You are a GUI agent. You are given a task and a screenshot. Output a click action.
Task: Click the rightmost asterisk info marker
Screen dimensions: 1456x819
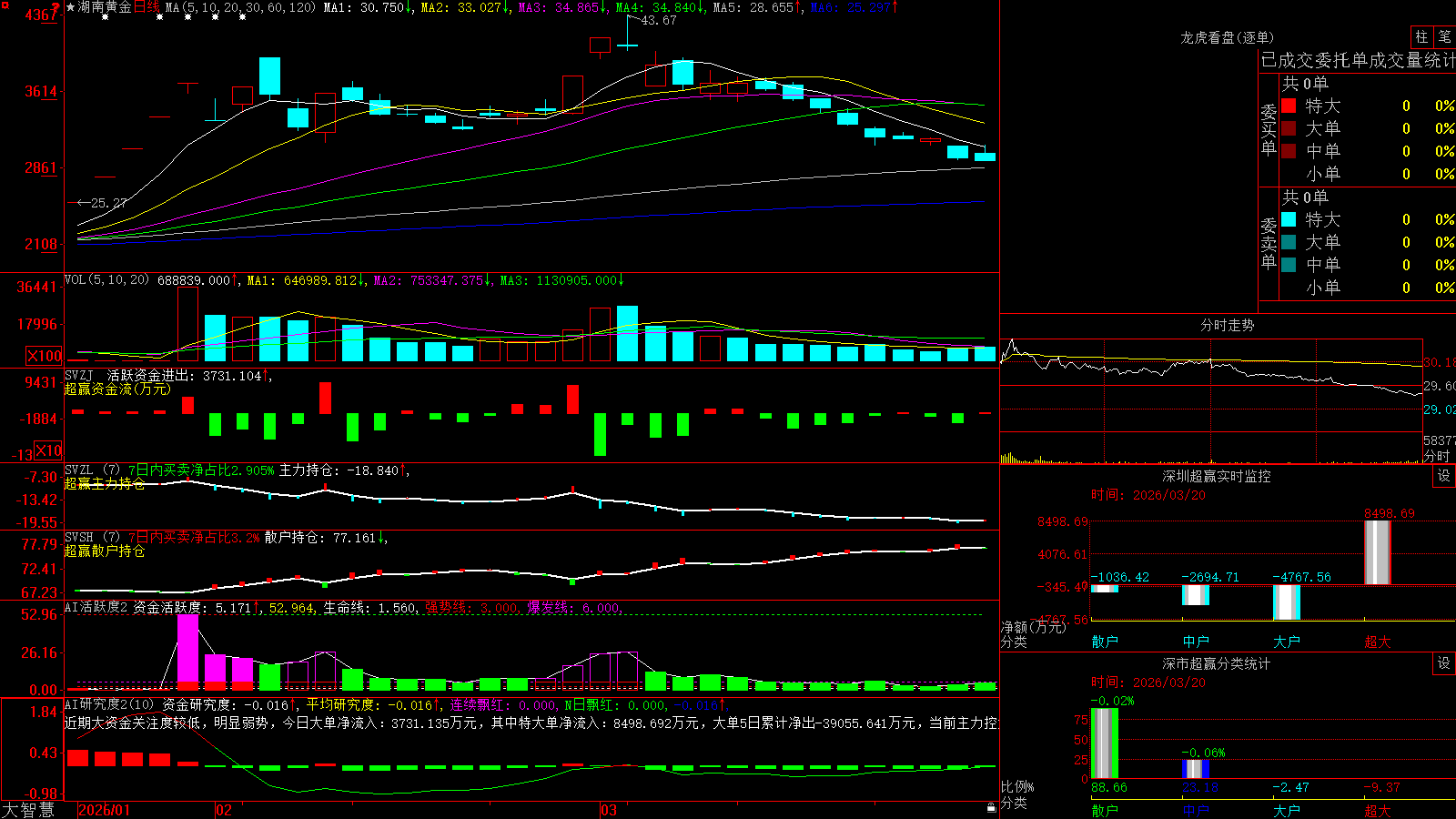pyautogui.click(x=242, y=17)
